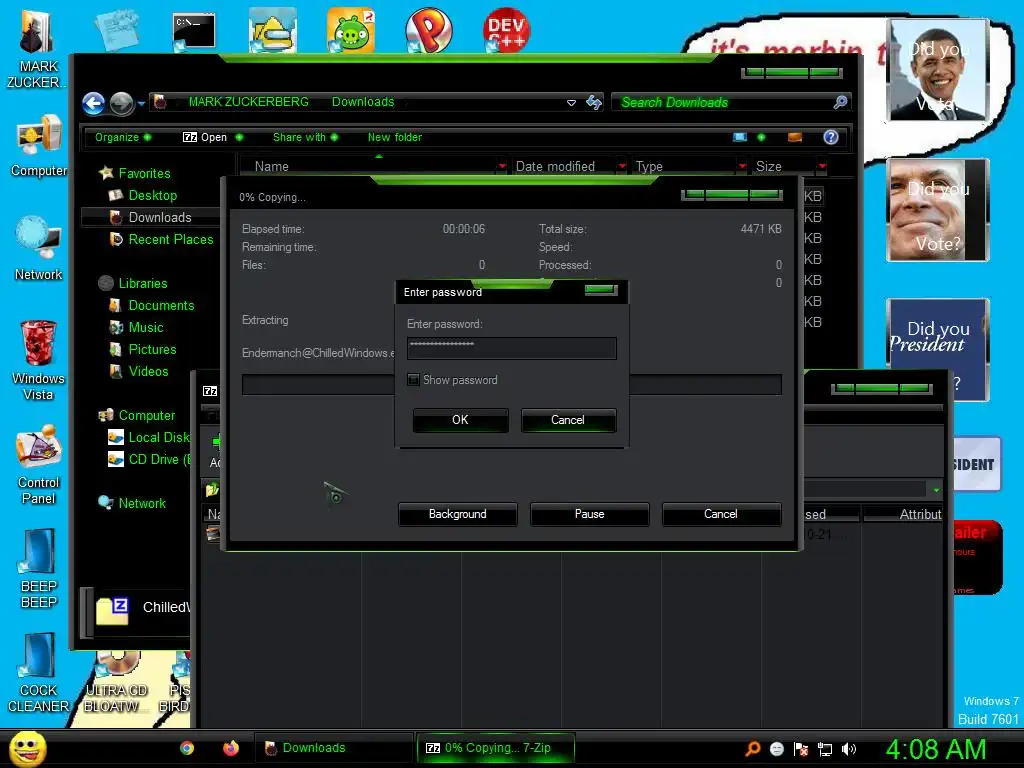Image resolution: width=1024 pixels, height=768 pixels.
Task: Open the ULTRA CD BLOATW desktop icon
Action: [x=116, y=682]
